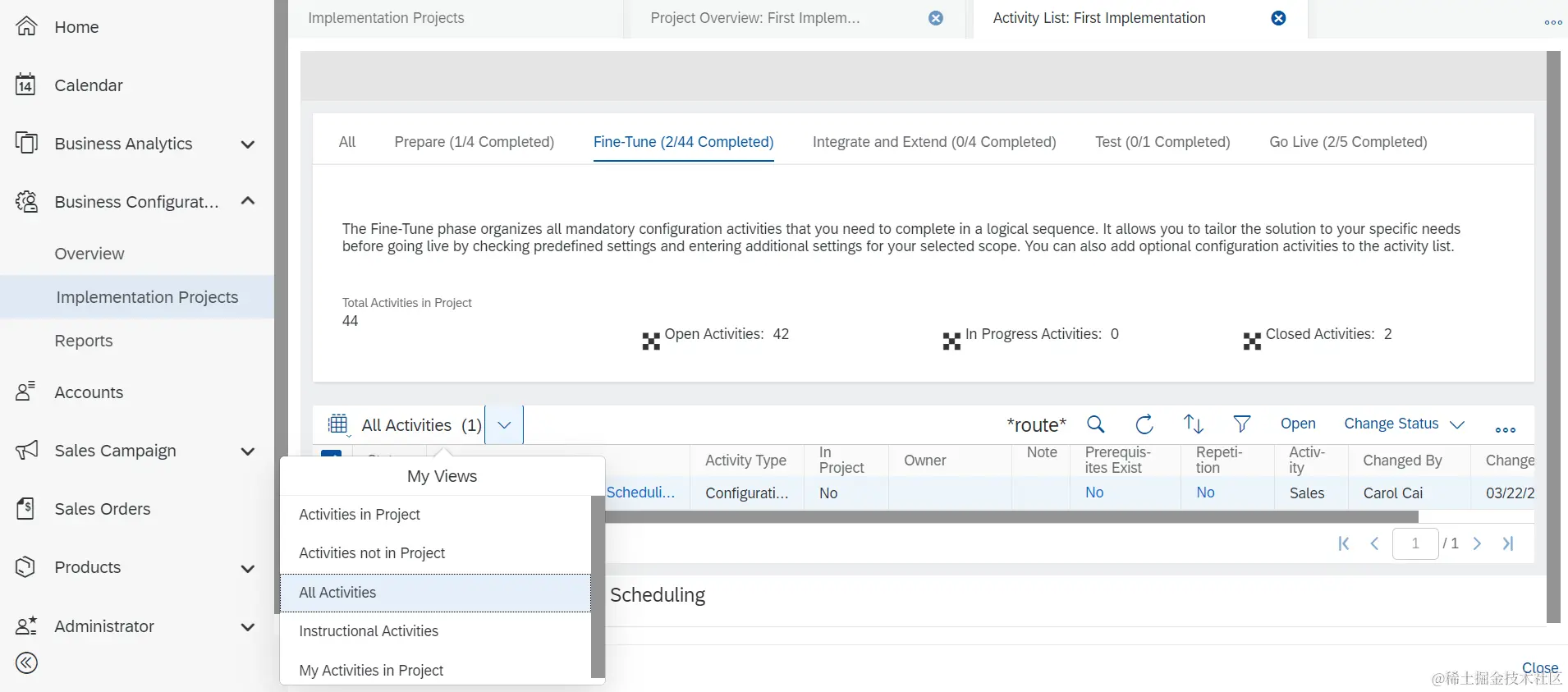Click the table grid view icon
Image resolution: width=1568 pixels, height=692 pixels.
[x=337, y=424]
